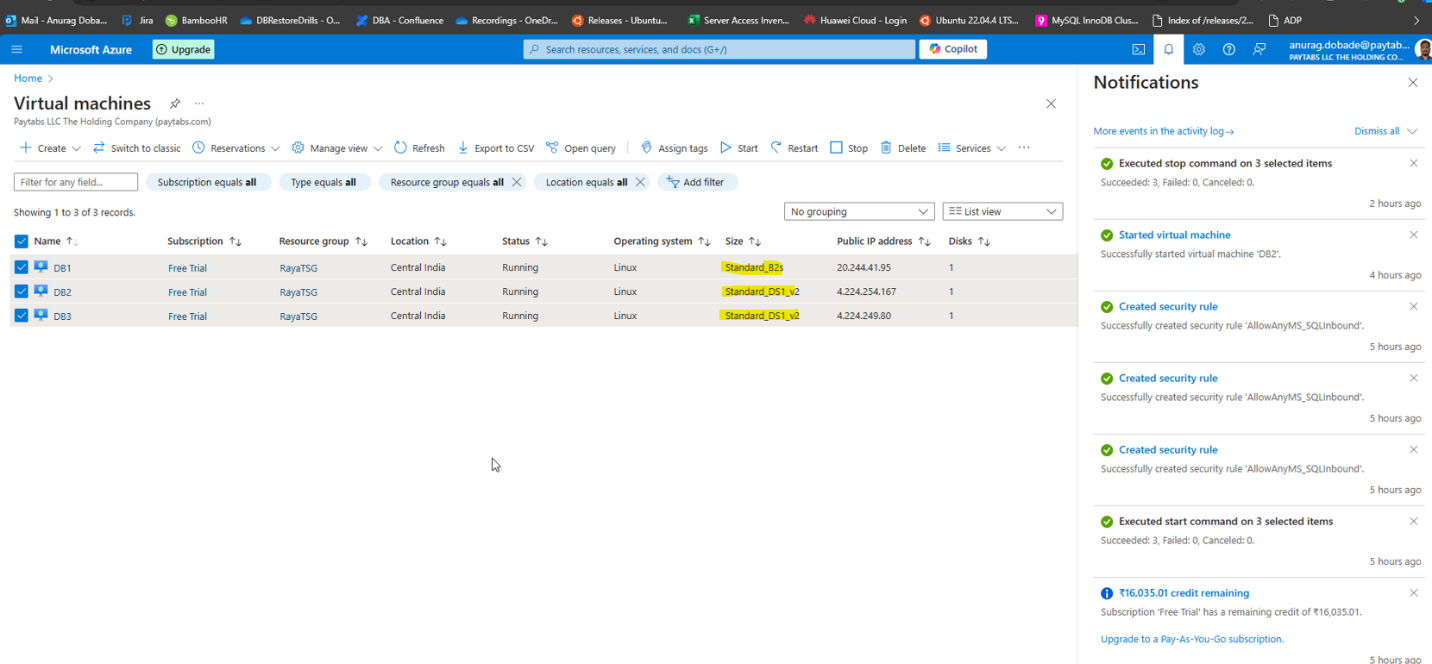Image resolution: width=1432 pixels, height=664 pixels.
Task: Click the DB1 VM icon
Action: pyautogui.click(x=41, y=267)
